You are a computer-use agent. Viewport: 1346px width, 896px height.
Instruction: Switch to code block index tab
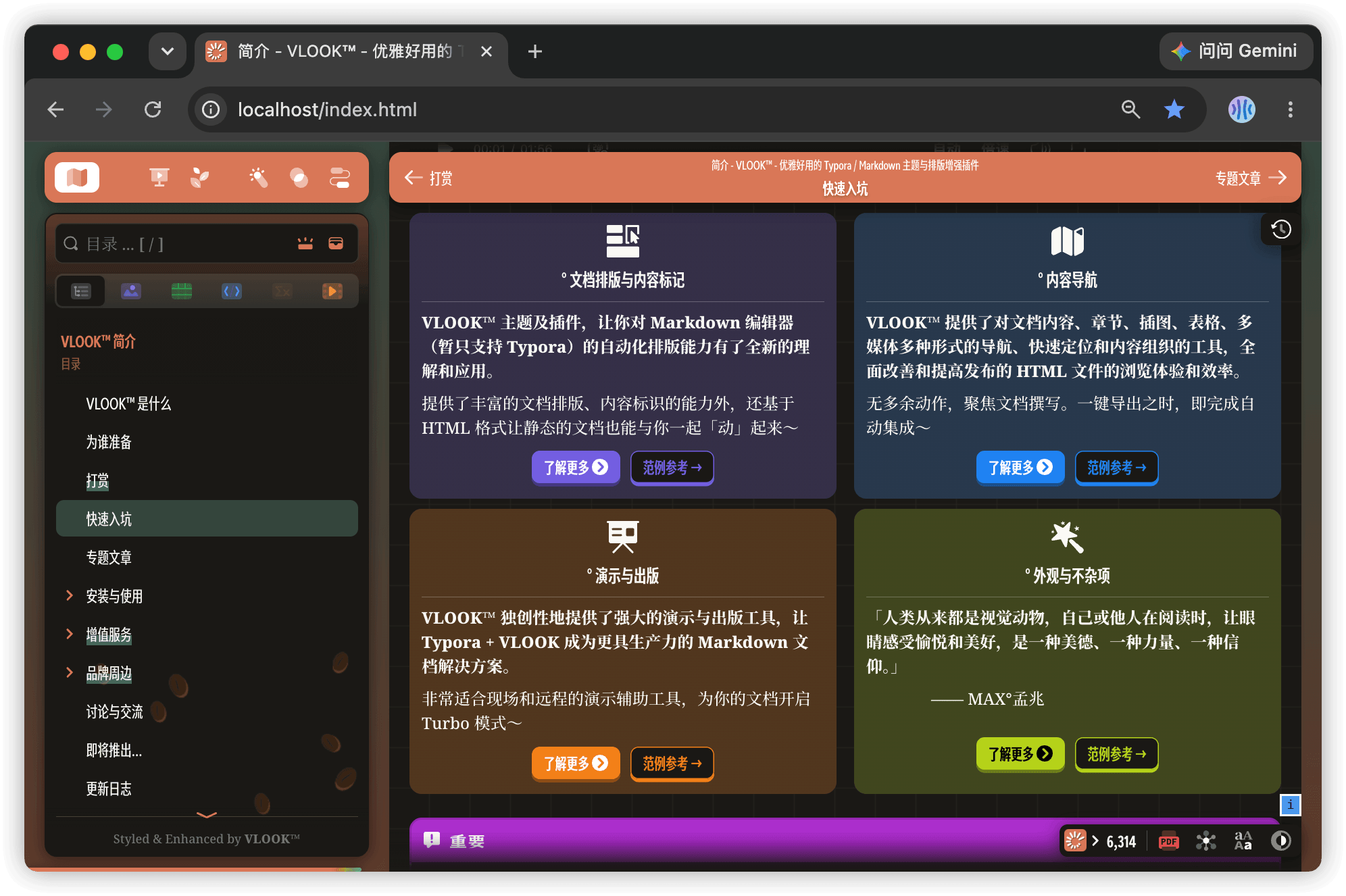tap(232, 291)
